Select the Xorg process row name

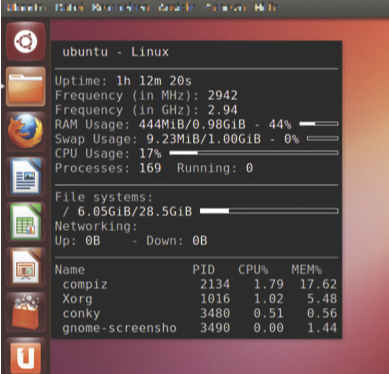(x=77, y=299)
